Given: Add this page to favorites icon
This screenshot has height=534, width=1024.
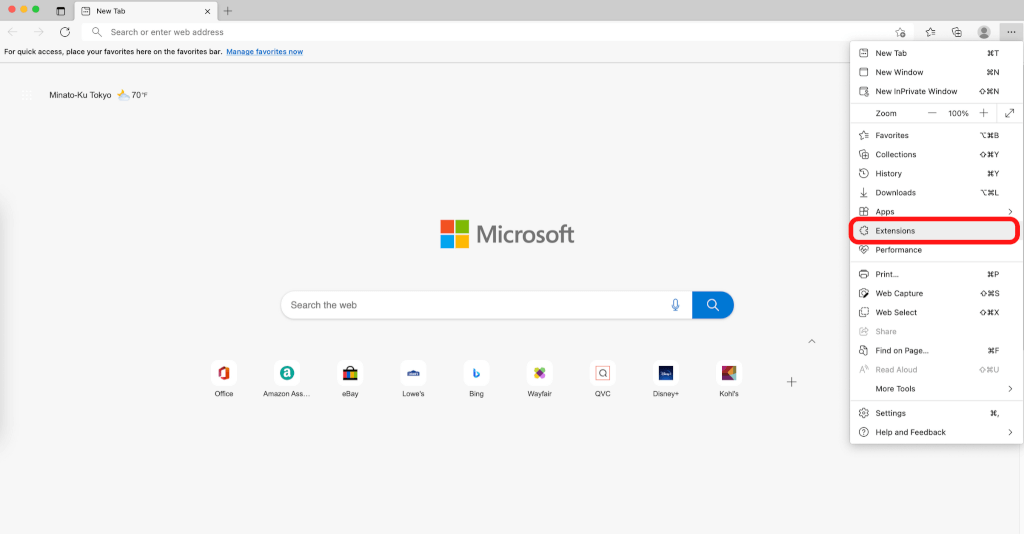Looking at the screenshot, I should tap(900, 32).
